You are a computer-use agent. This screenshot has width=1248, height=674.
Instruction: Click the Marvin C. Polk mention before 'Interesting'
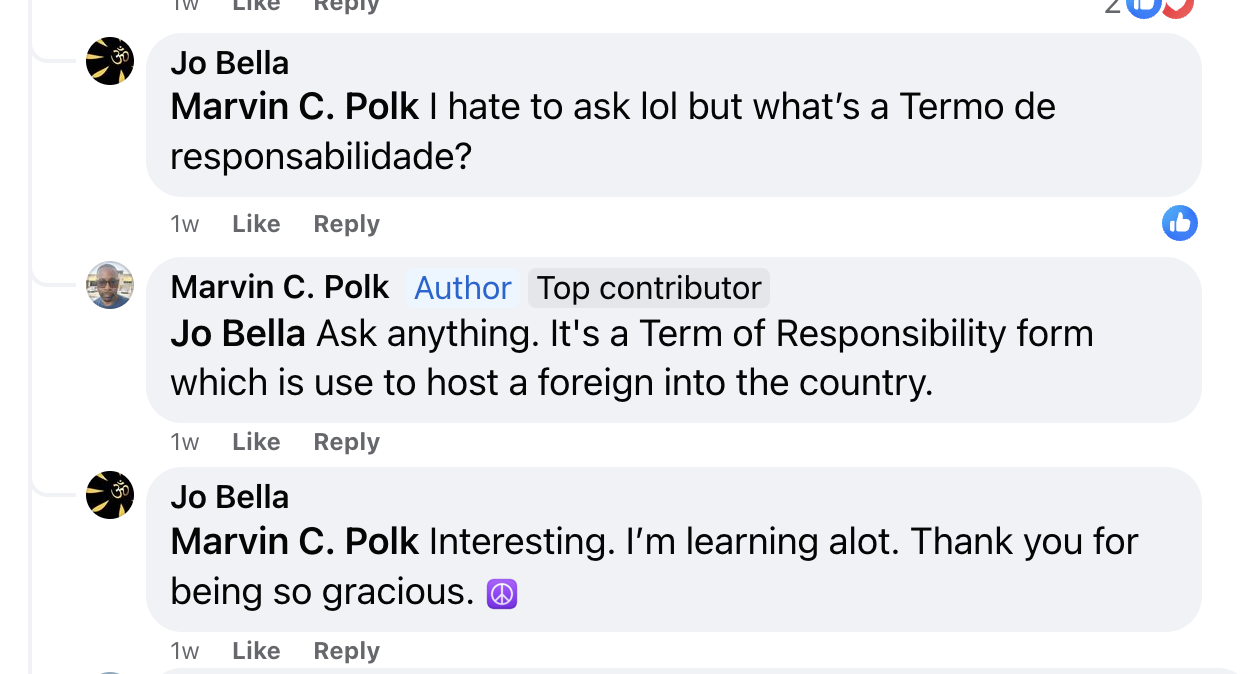tap(294, 542)
